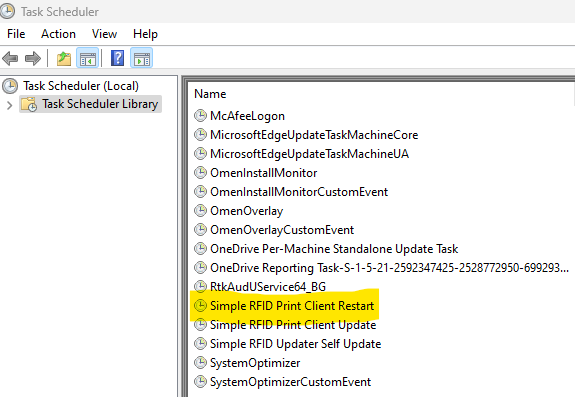Screen dimensions: 575x397
Task: Click the Task Scheduler Library folder icon
Action: [29, 104]
